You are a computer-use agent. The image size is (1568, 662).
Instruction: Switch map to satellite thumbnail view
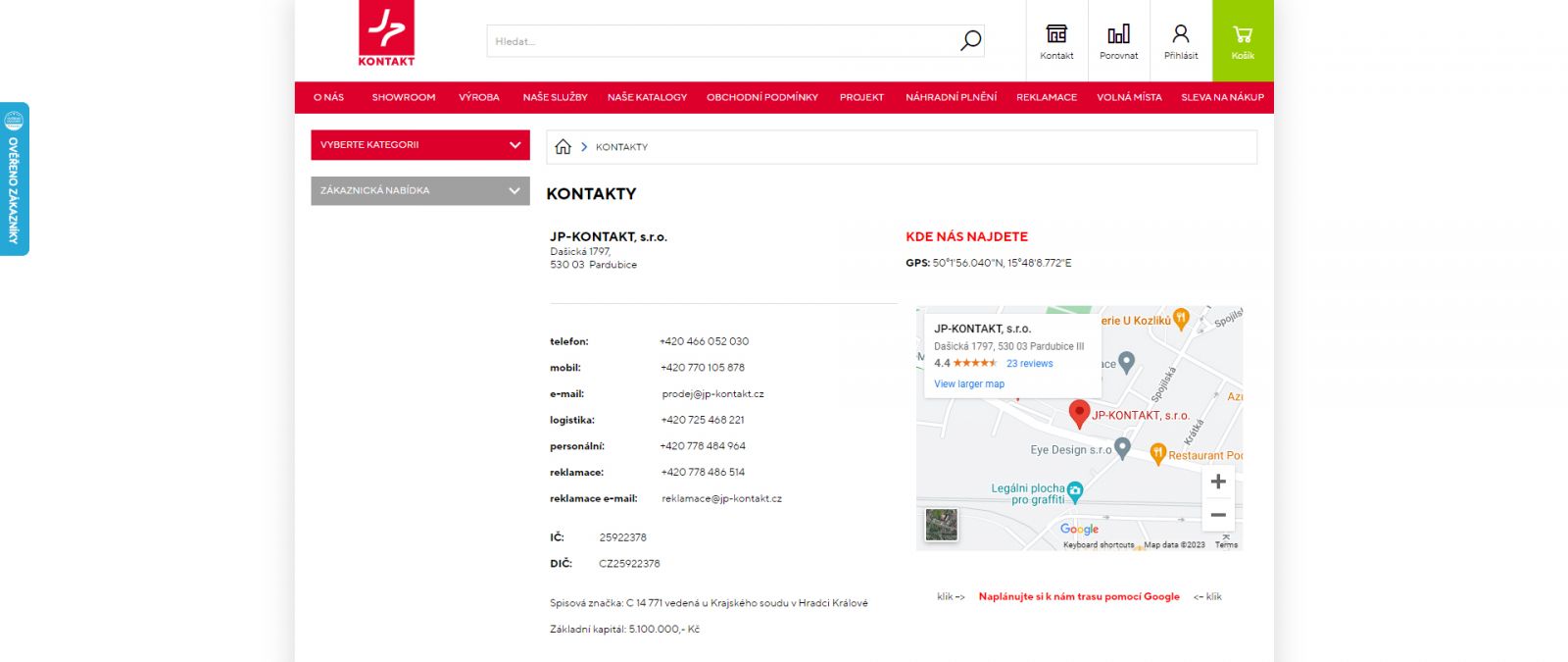click(x=941, y=525)
